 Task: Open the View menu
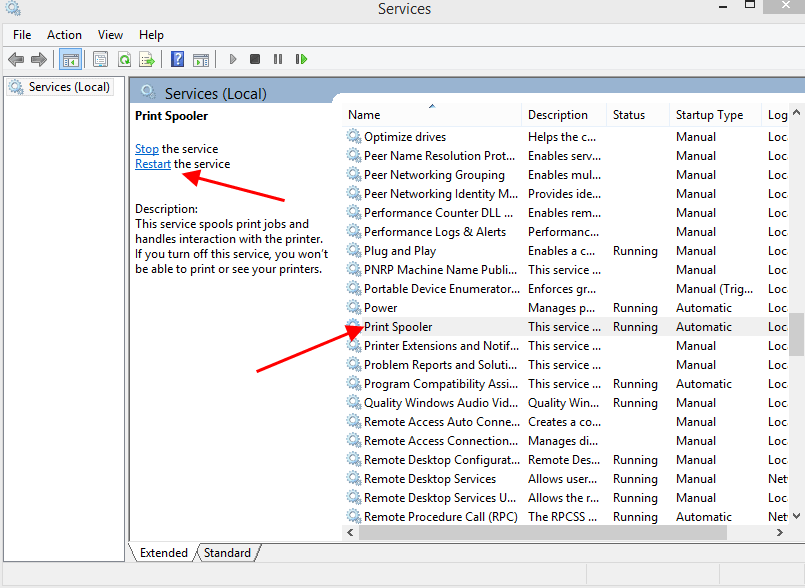(110, 35)
